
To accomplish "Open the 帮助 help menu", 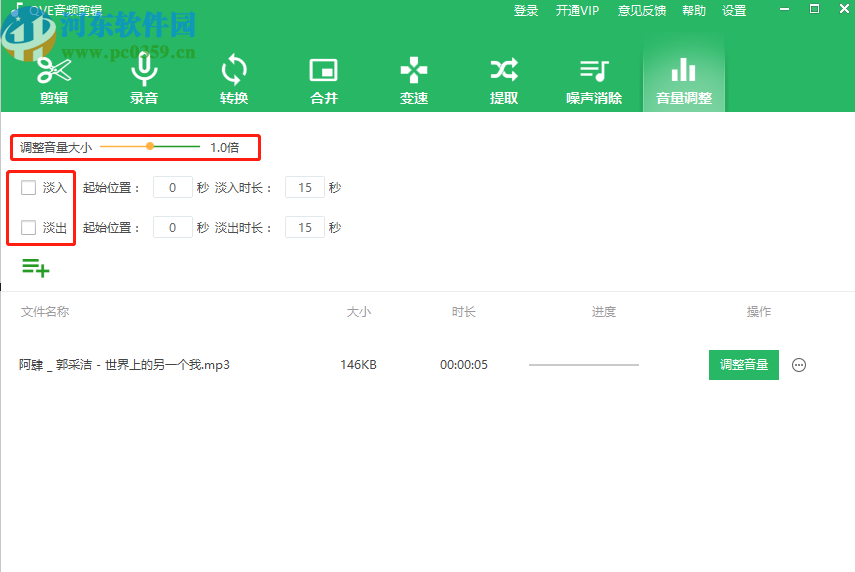I will coord(694,11).
